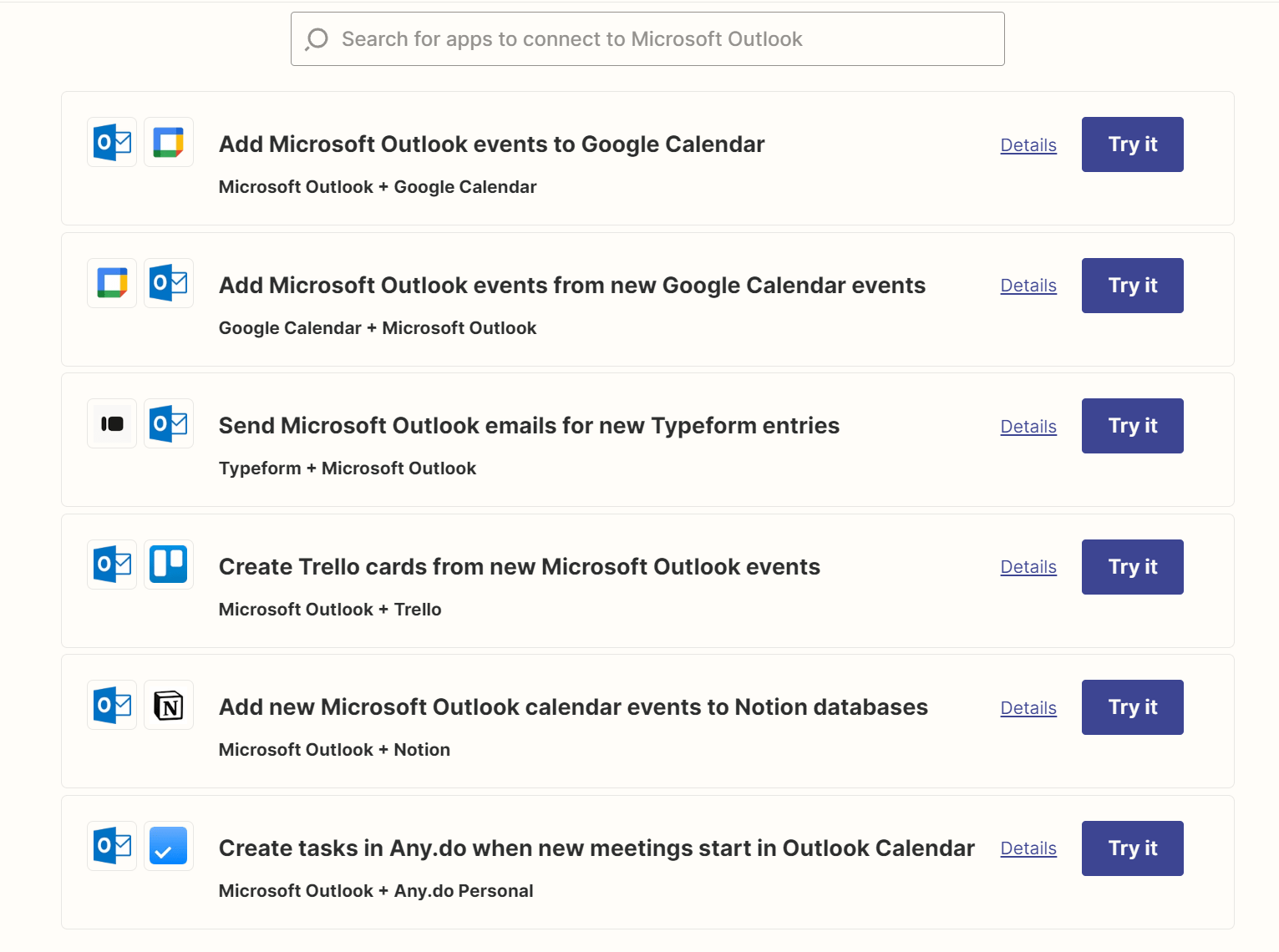Click the Microsoft Outlook icon on the first card
The width and height of the screenshot is (1279, 952).
tap(111, 142)
